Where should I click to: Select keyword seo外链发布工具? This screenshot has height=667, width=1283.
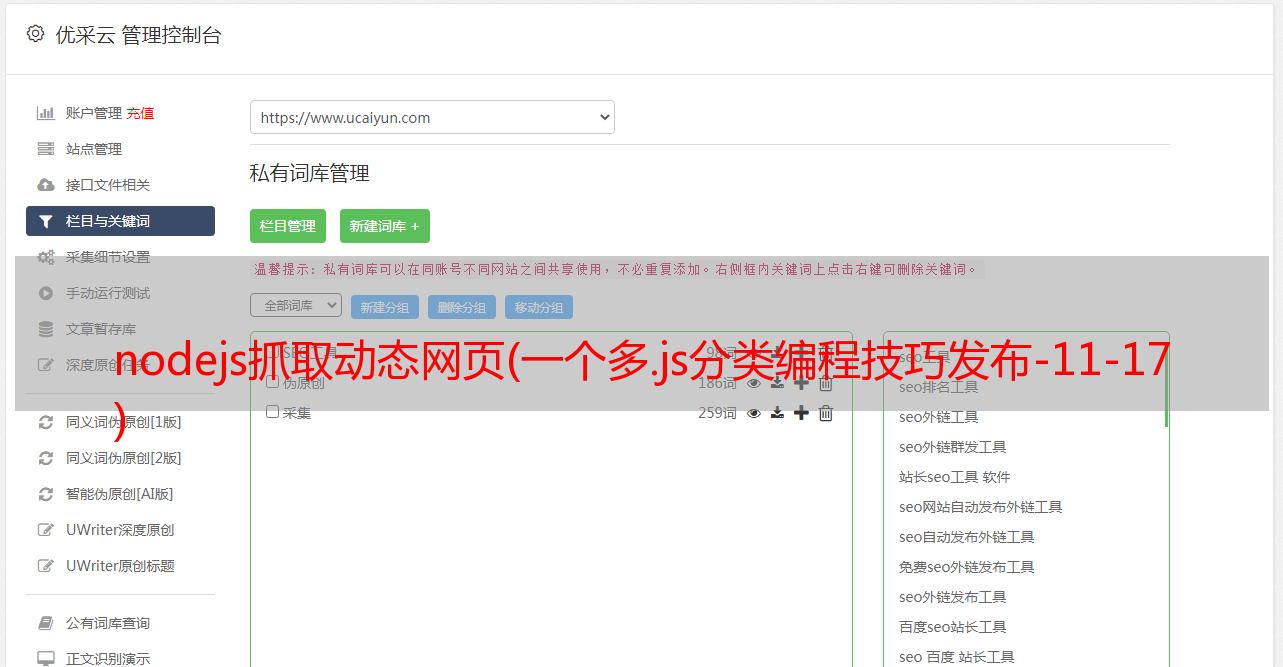pyautogui.click(x=953, y=597)
